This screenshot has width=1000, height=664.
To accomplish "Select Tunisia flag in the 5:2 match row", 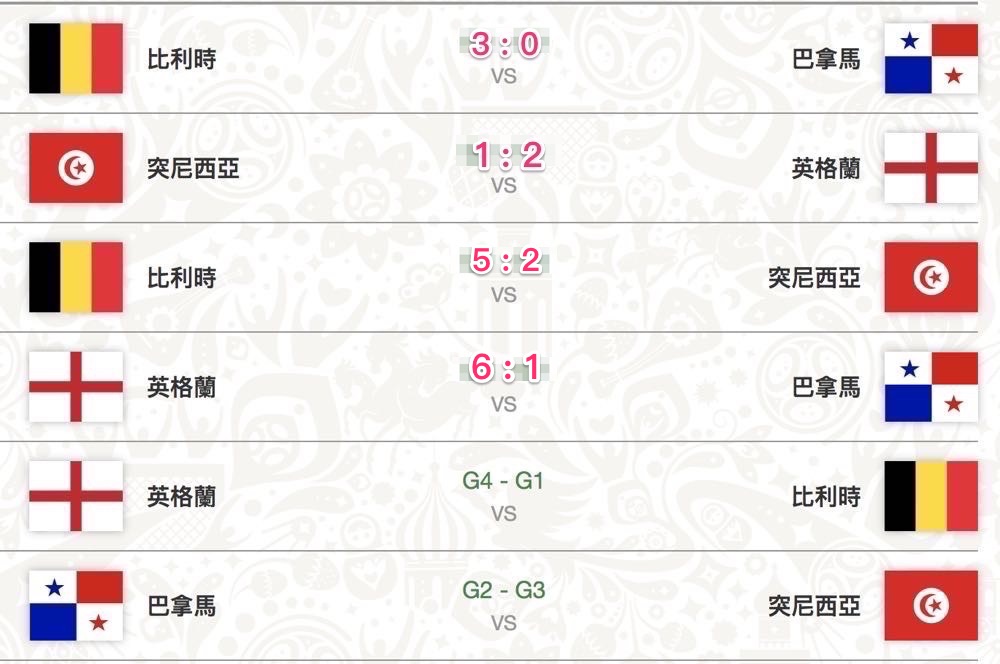I will coord(931,277).
